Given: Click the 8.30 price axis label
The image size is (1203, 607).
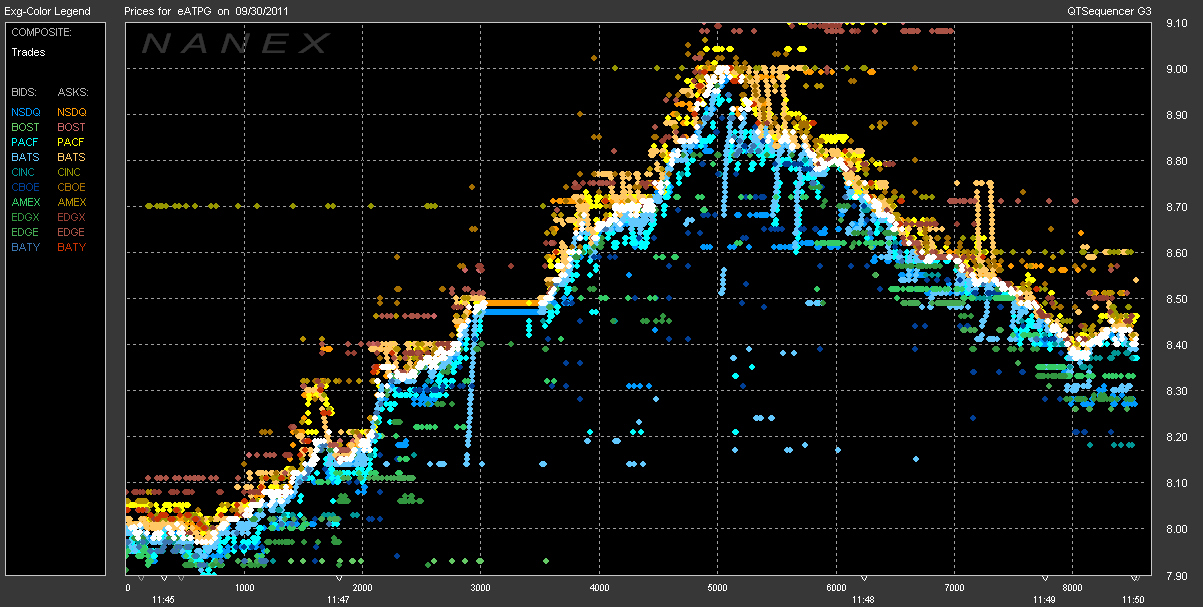Looking at the screenshot, I should (1176, 391).
